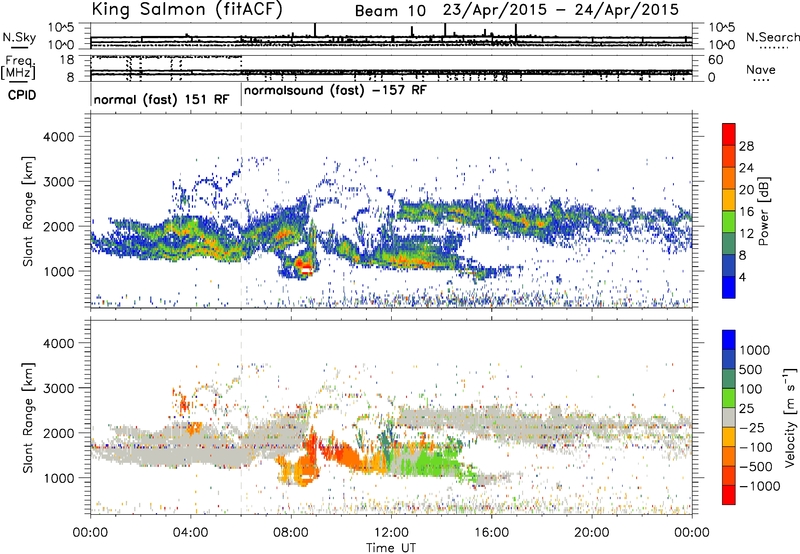Click the blue bottom segment of Power color bar
This screenshot has height=554, width=800.
pyautogui.click(x=729, y=287)
